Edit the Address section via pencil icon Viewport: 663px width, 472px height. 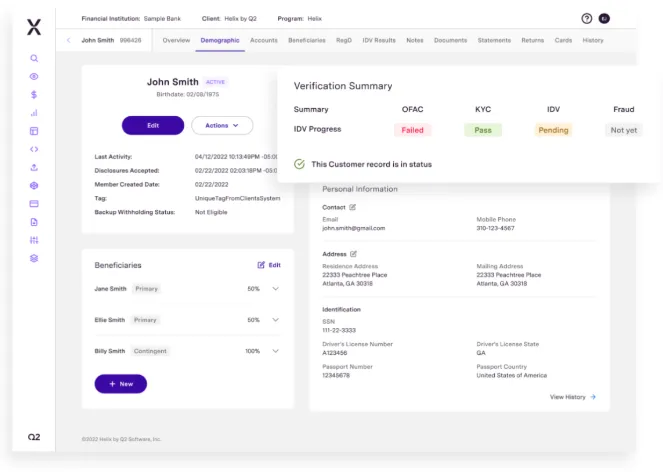pos(354,254)
